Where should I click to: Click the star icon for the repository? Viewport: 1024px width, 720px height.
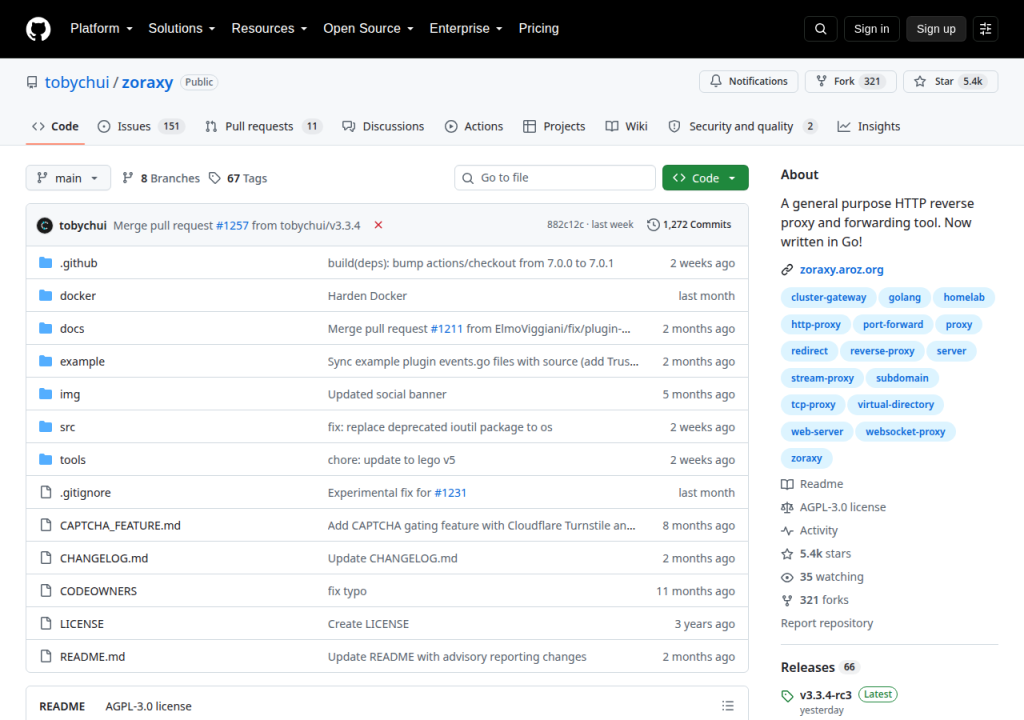pos(920,81)
